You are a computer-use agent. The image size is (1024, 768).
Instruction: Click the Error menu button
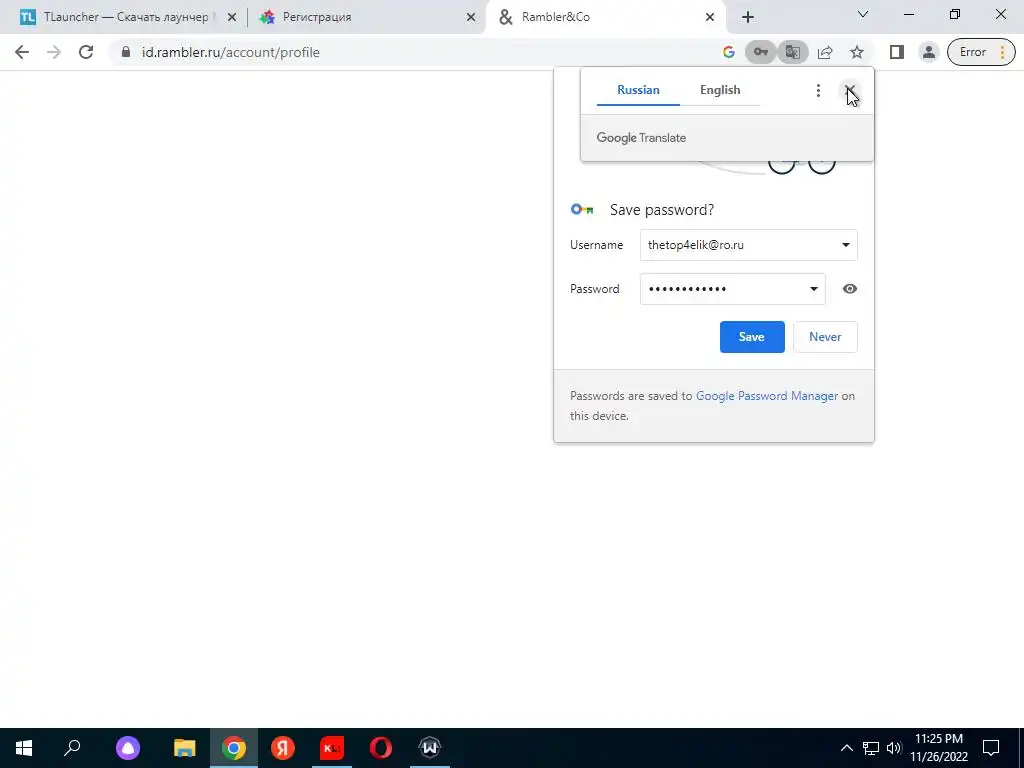click(x=981, y=52)
